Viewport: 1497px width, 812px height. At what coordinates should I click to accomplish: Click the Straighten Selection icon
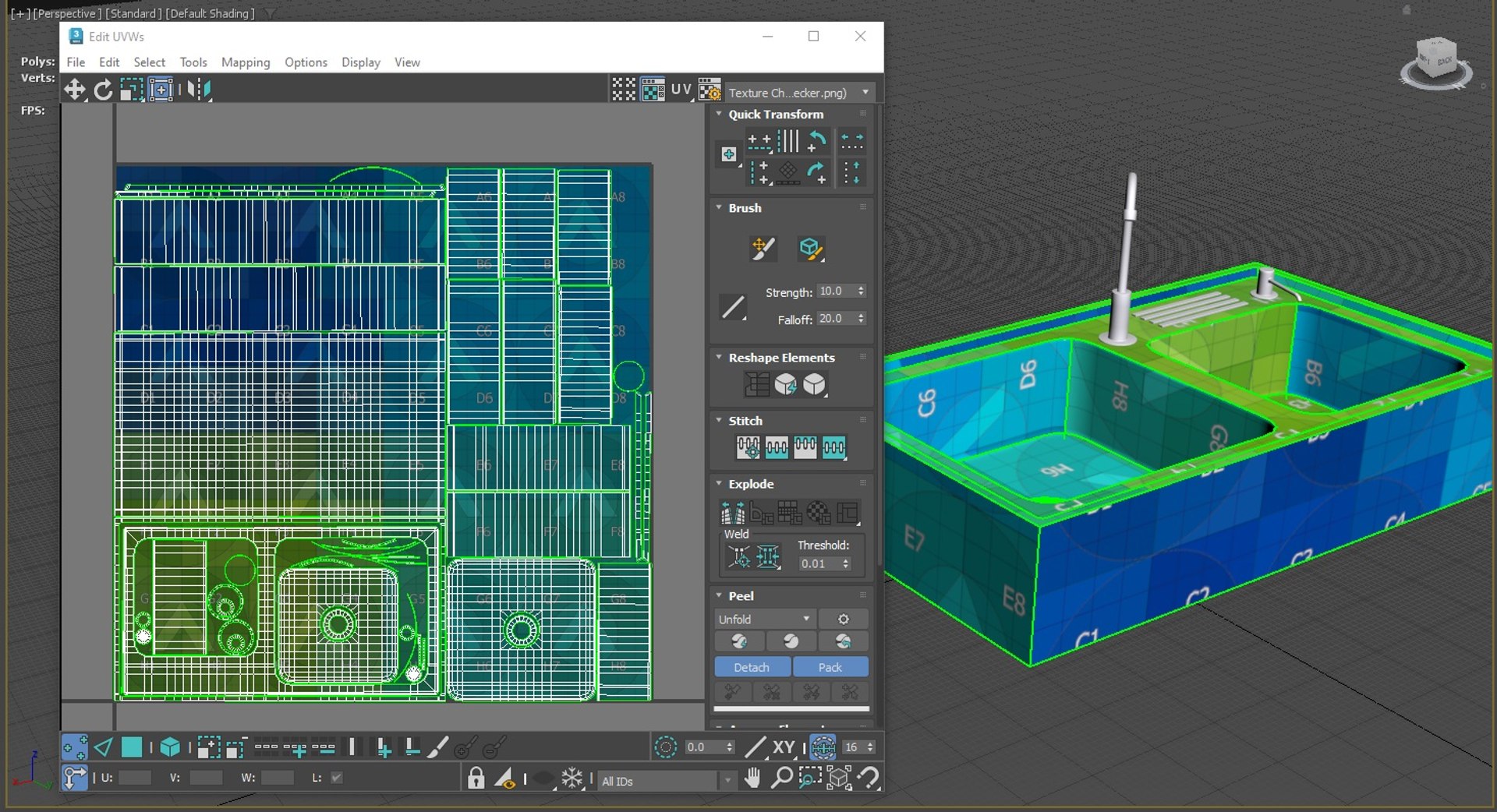click(756, 383)
